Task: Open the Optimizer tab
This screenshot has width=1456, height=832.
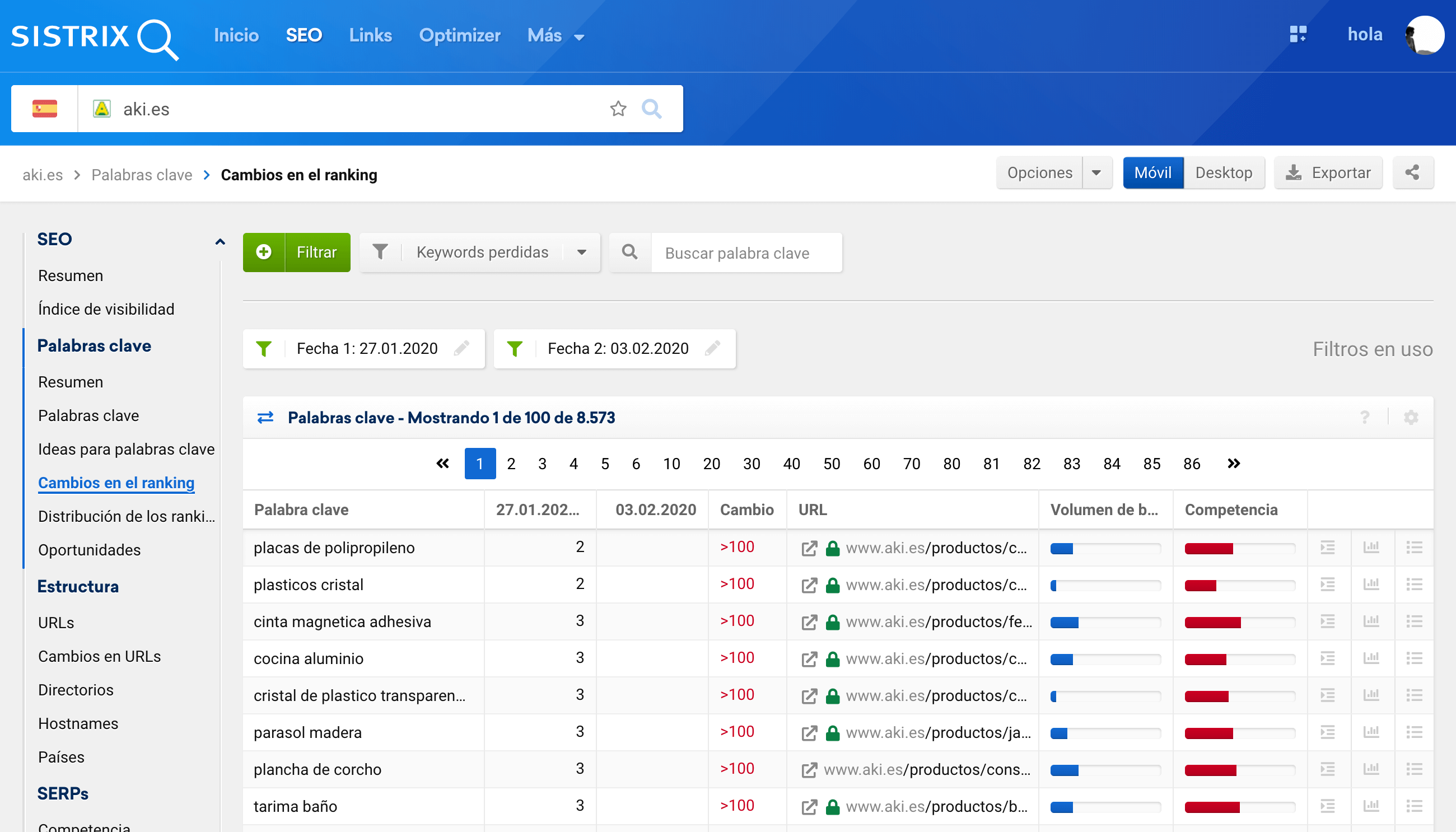Action: [459, 35]
